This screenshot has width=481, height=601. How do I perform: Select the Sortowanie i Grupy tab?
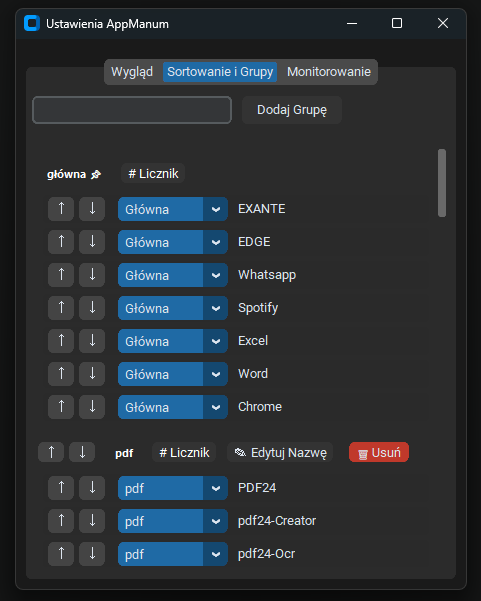coord(220,72)
